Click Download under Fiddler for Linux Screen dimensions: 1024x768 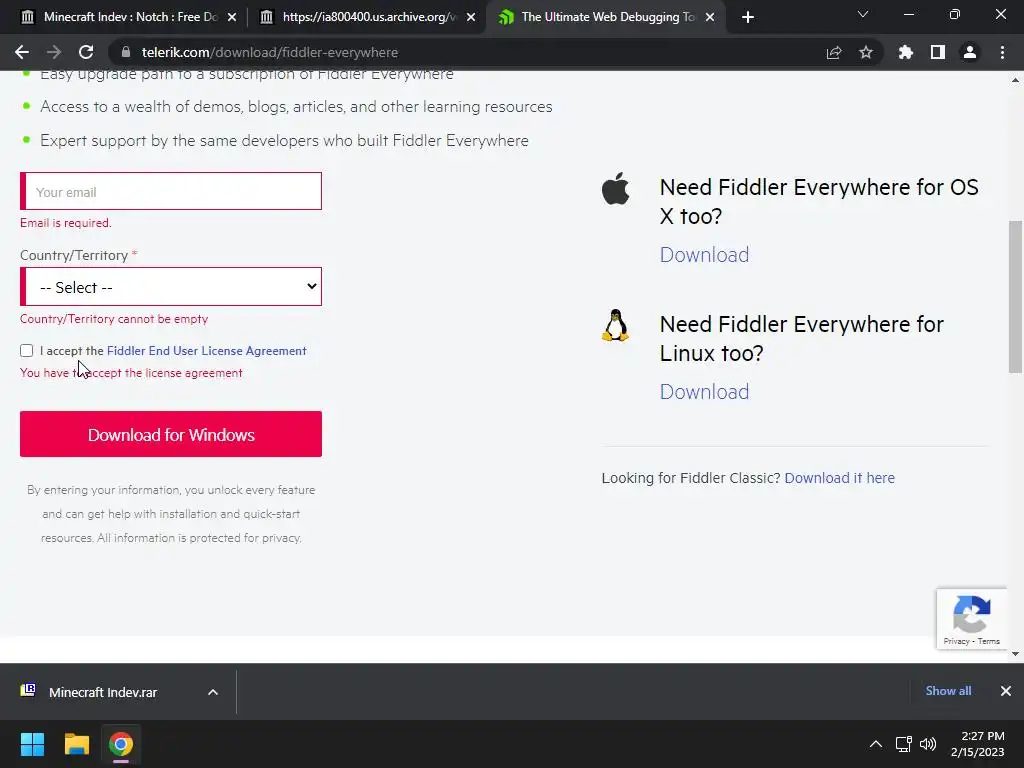(x=704, y=392)
